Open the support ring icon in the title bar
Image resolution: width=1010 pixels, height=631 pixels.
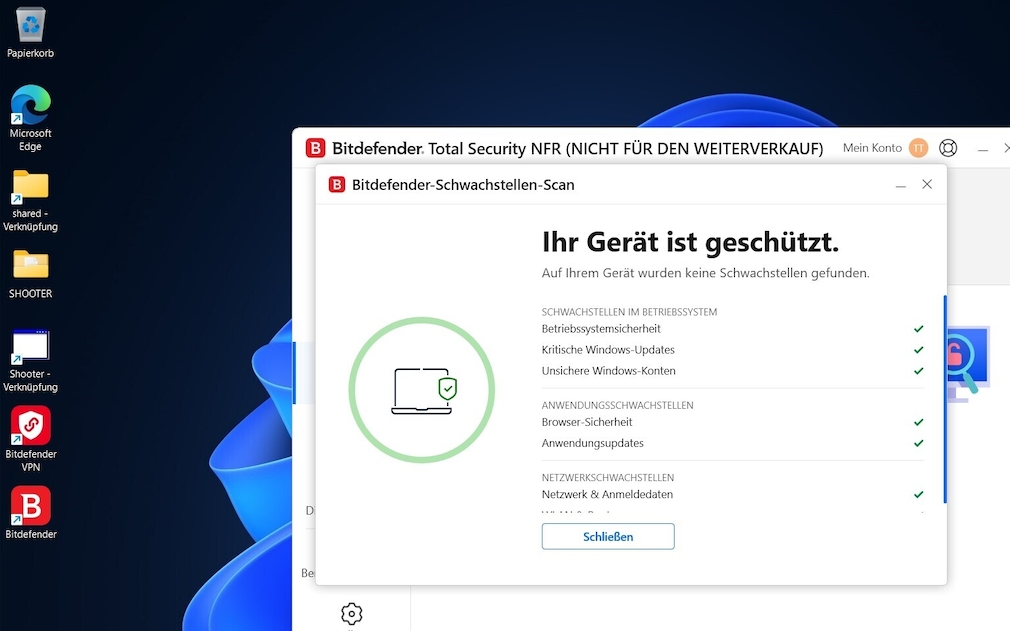tap(948, 147)
